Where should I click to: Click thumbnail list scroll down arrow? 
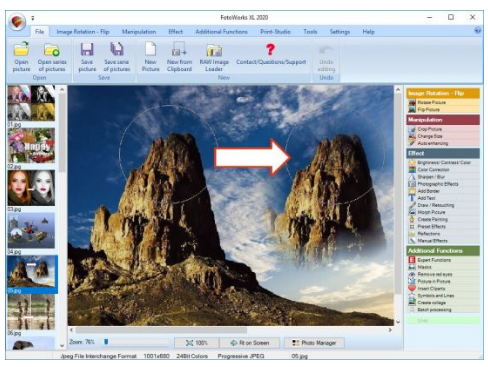62,346
